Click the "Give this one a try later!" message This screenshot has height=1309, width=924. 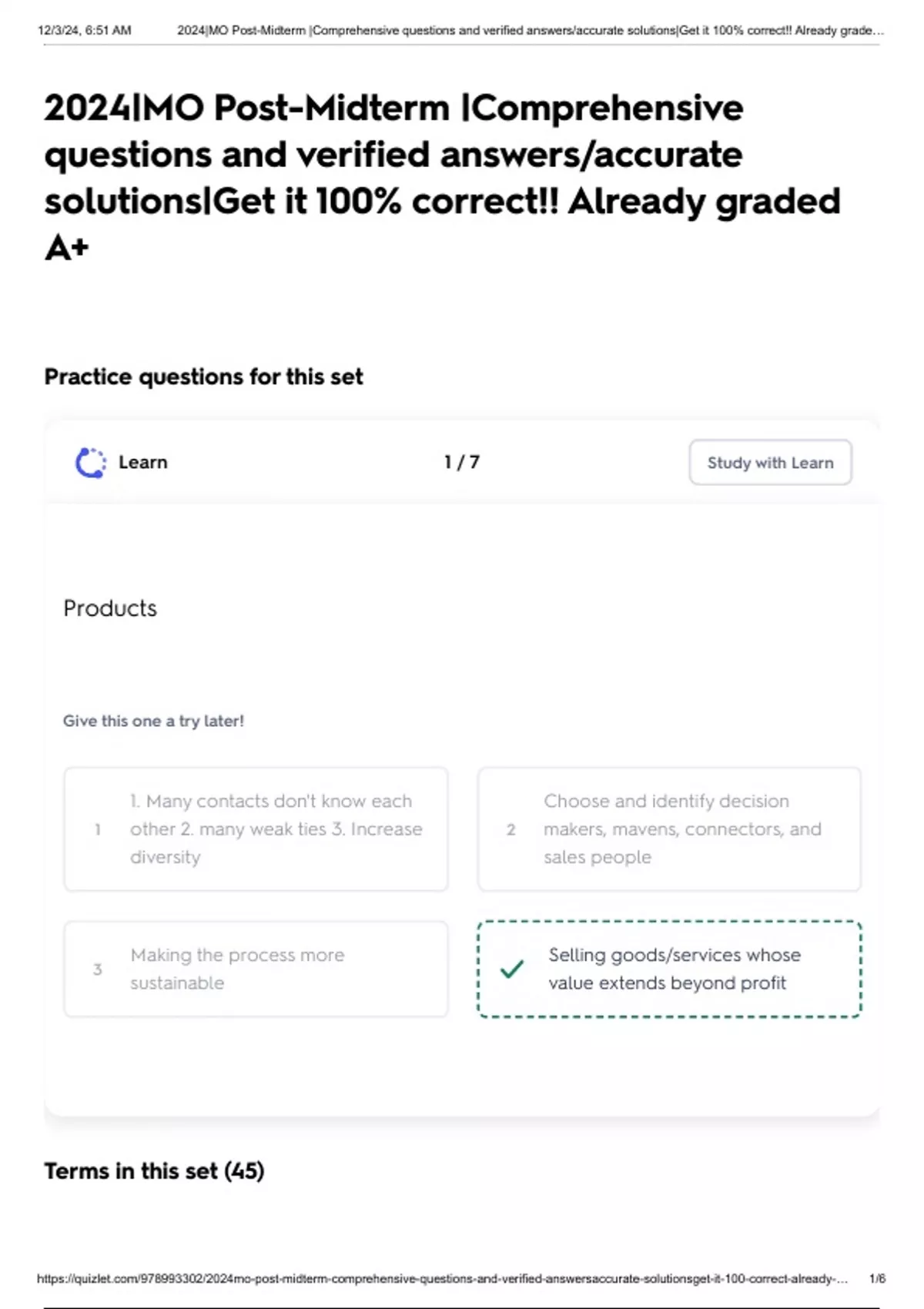(x=153, y=721)
